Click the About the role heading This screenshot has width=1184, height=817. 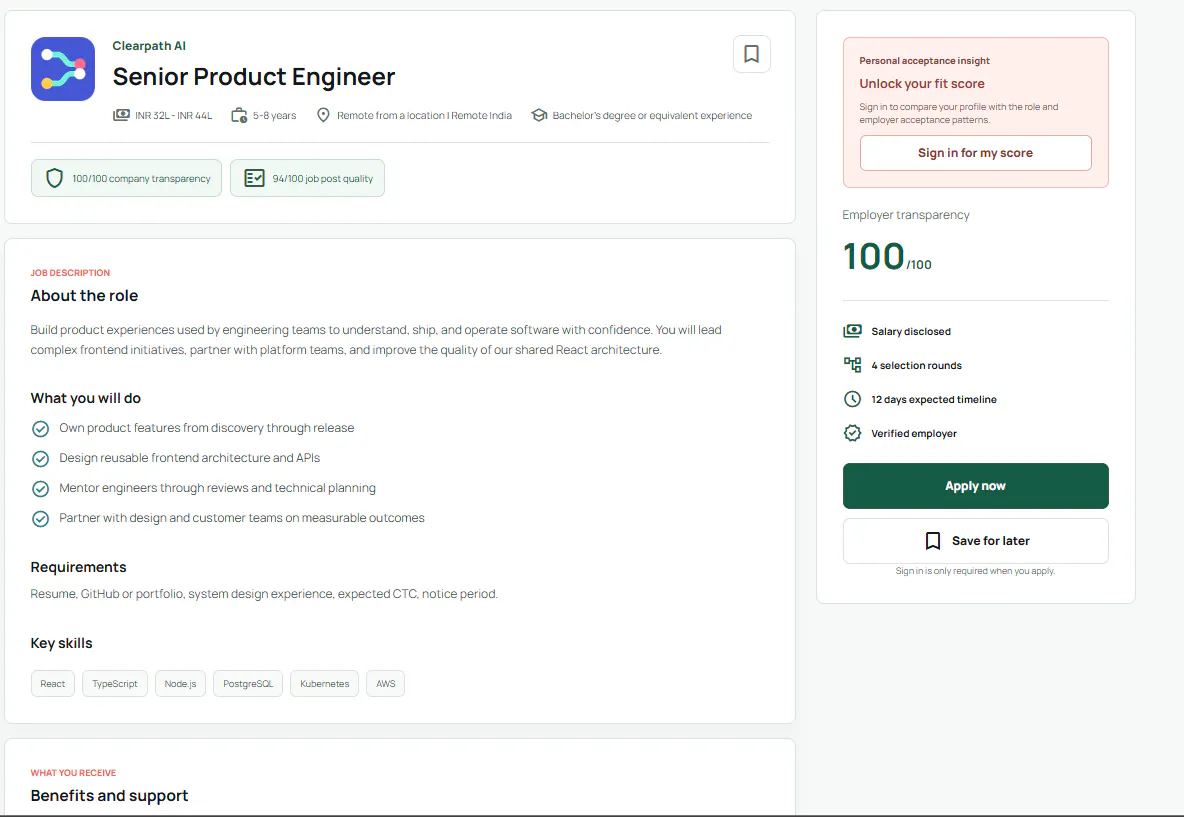[85, 296]
